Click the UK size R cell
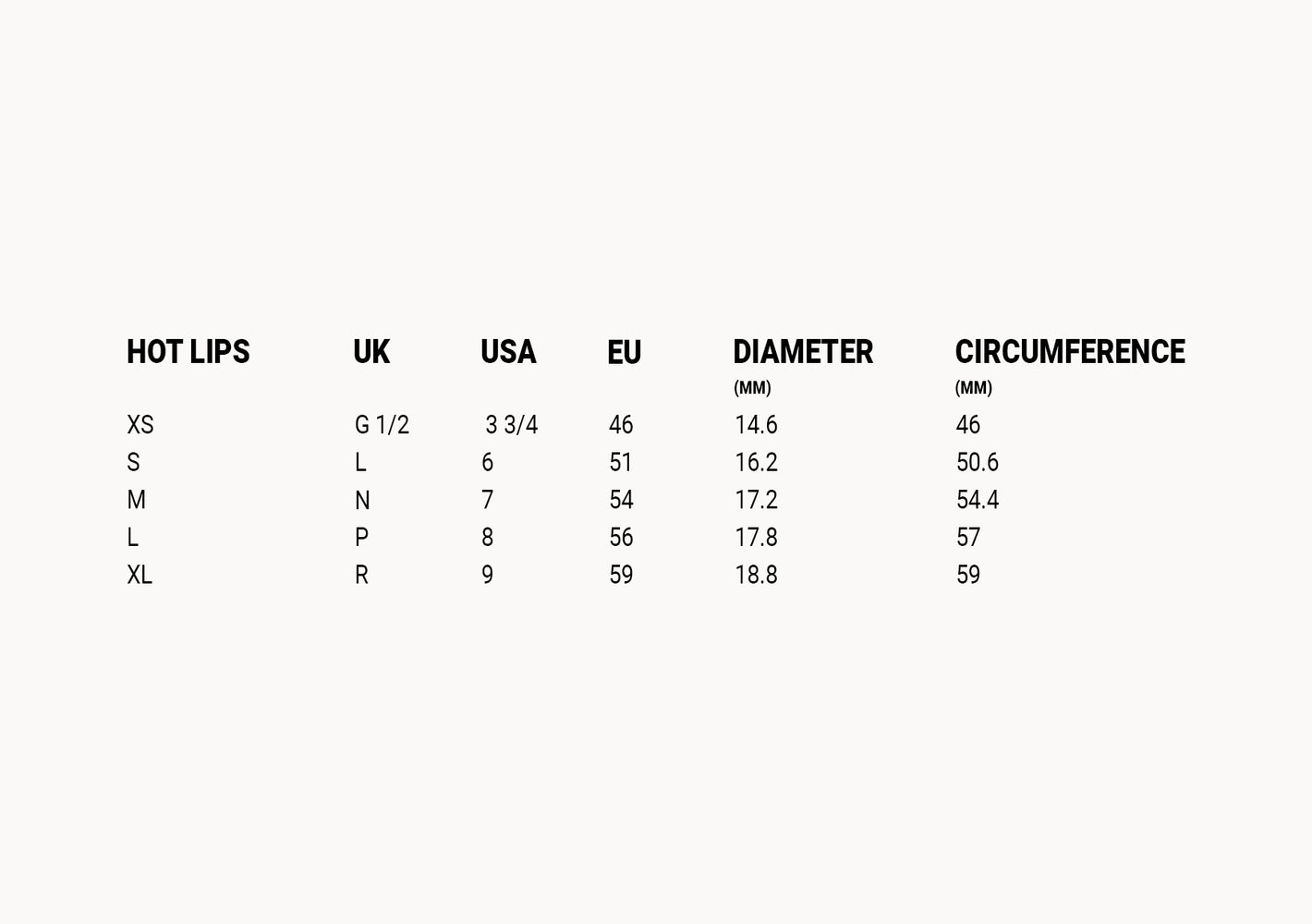This screenshot has height=924, width=1312. click(361, 575)
